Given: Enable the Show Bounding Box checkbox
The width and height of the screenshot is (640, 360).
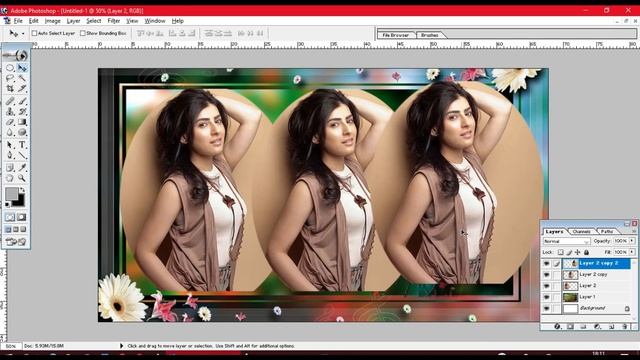Looking at the screenshot, I should pyautogui.click(x=83, y=33).
